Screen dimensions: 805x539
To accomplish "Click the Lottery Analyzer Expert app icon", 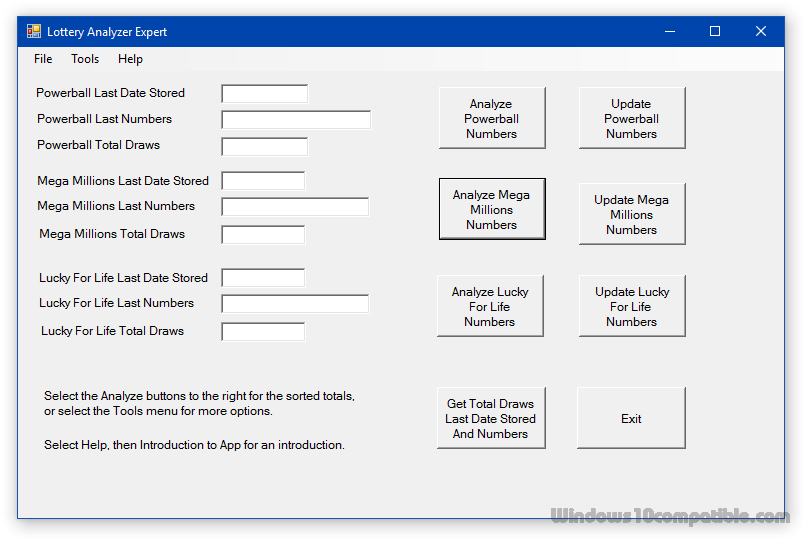I will click(x=34, y=31).
